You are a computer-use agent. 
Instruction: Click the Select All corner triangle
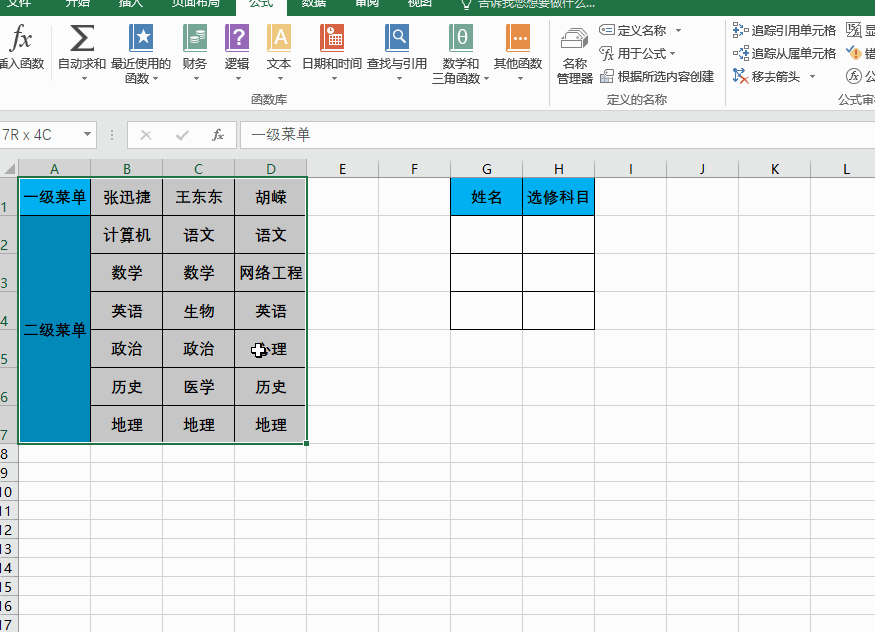point(9,168)
